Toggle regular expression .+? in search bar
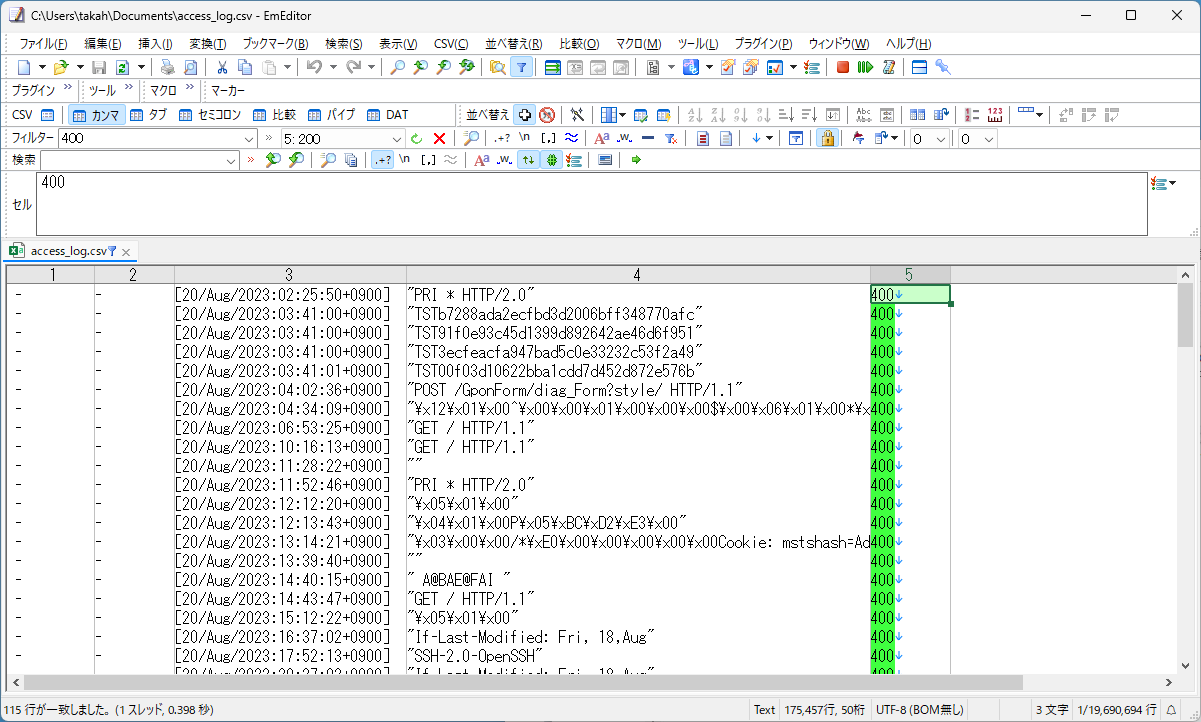This screenshot has width=1201, height=722. [382, 160]
